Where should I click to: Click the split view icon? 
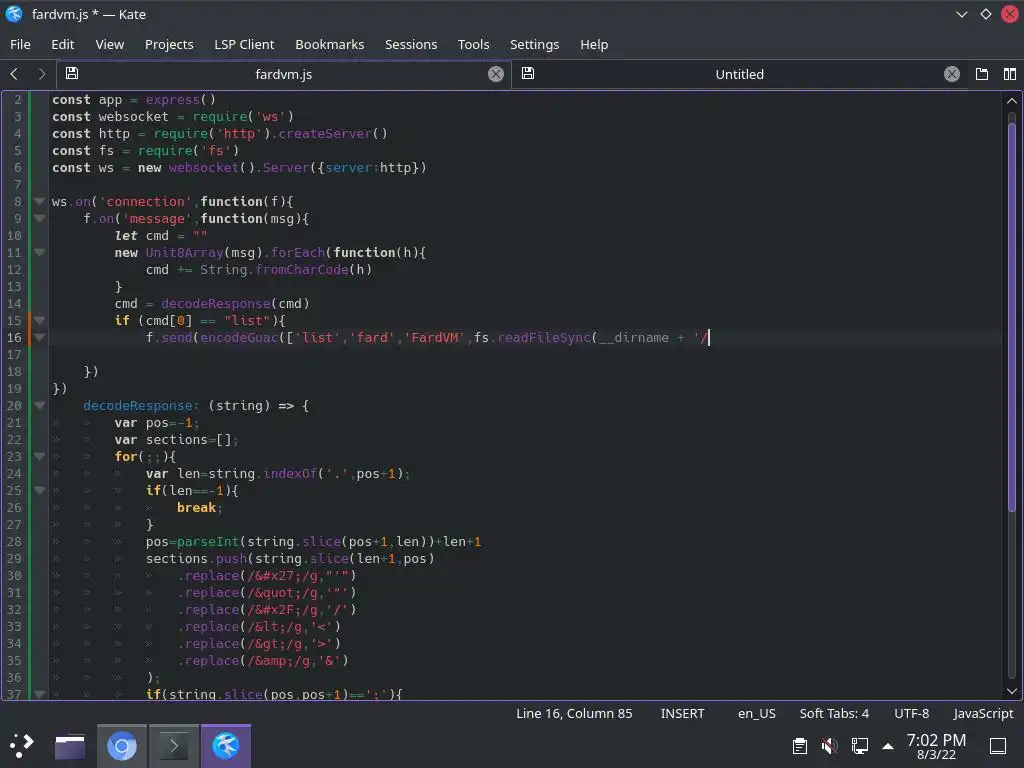(x=1010, y=74)
